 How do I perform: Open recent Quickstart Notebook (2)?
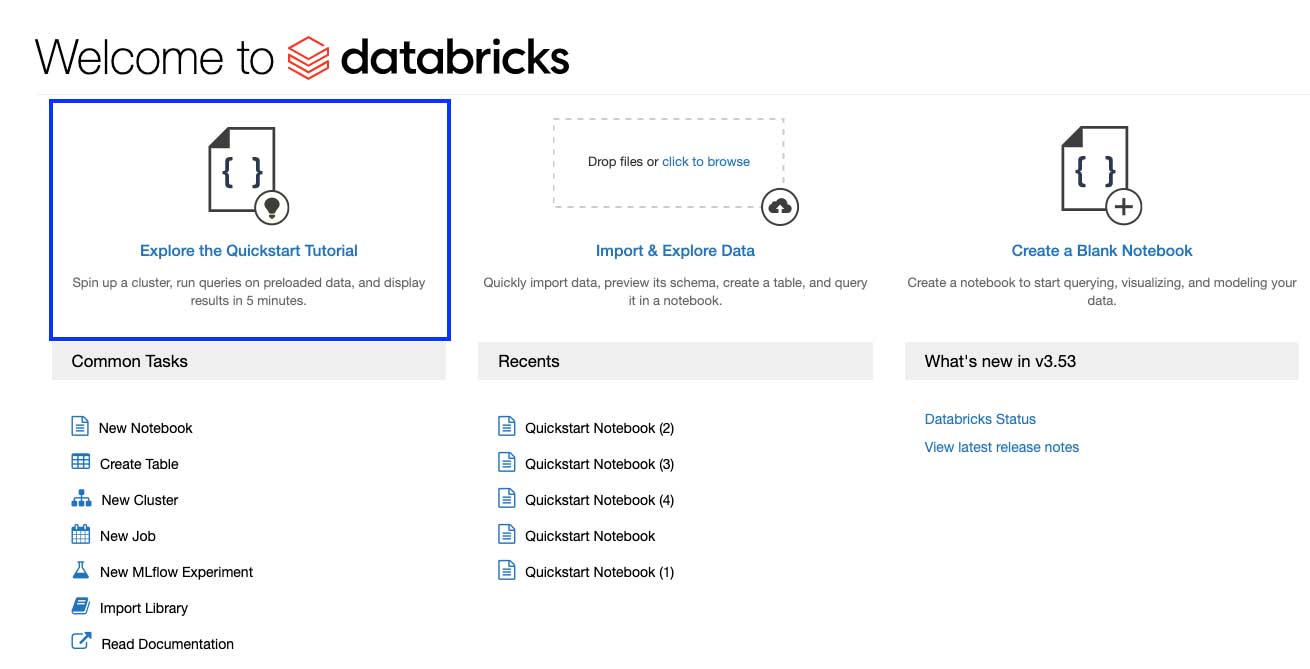point(599,428)
